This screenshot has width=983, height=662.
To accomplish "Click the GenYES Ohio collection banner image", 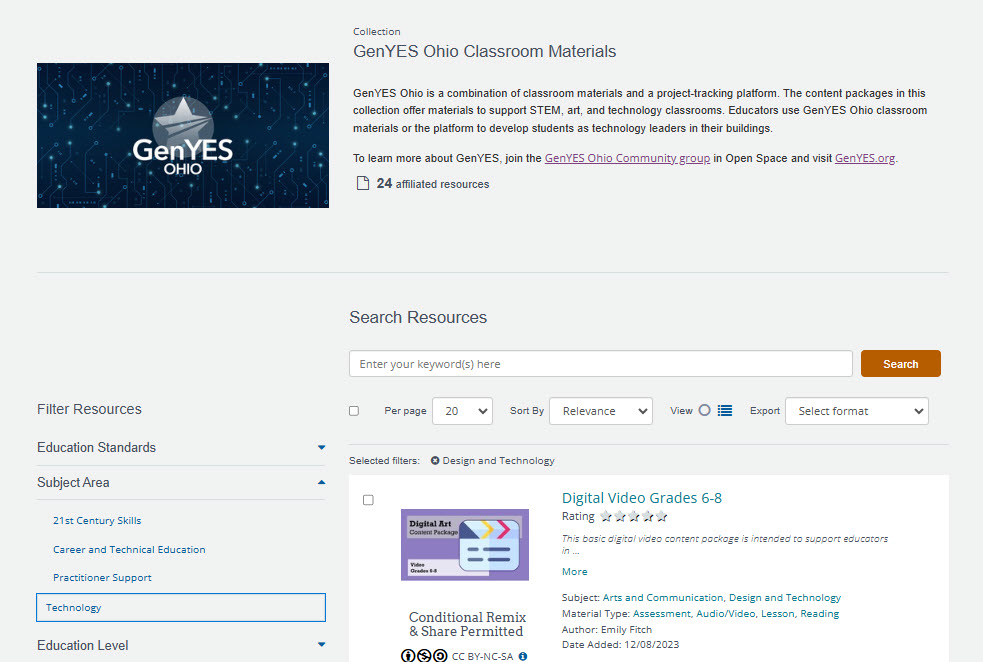I will coord(183,135).
